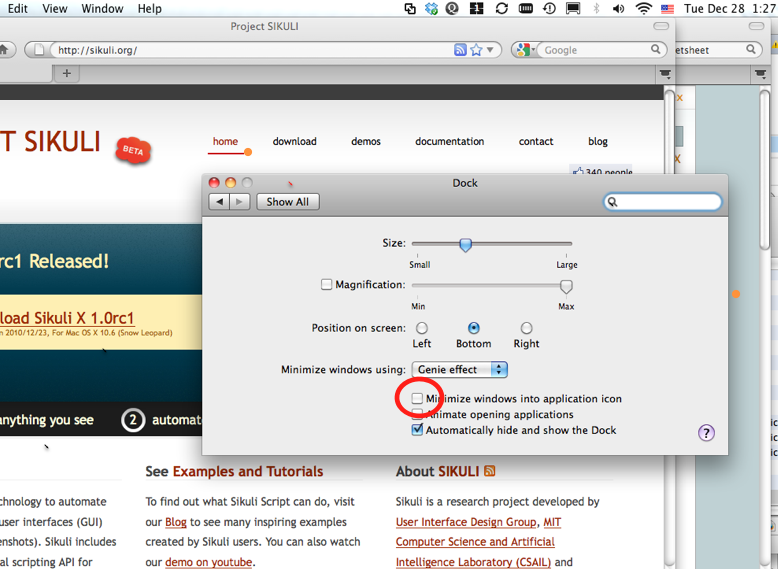Open the Genie effect dropdown
The width and height of the screenshot is (778, 569).
[460, 369]
